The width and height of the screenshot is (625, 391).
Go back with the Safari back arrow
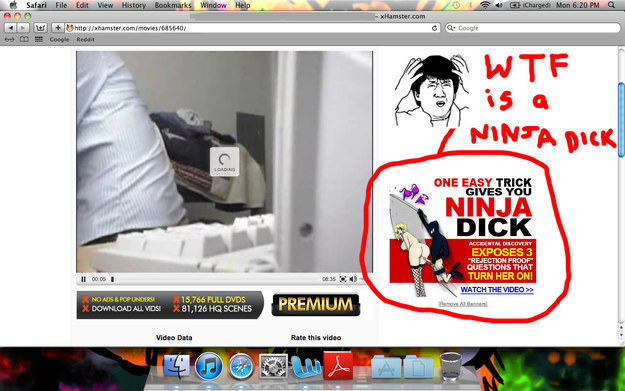11,28
